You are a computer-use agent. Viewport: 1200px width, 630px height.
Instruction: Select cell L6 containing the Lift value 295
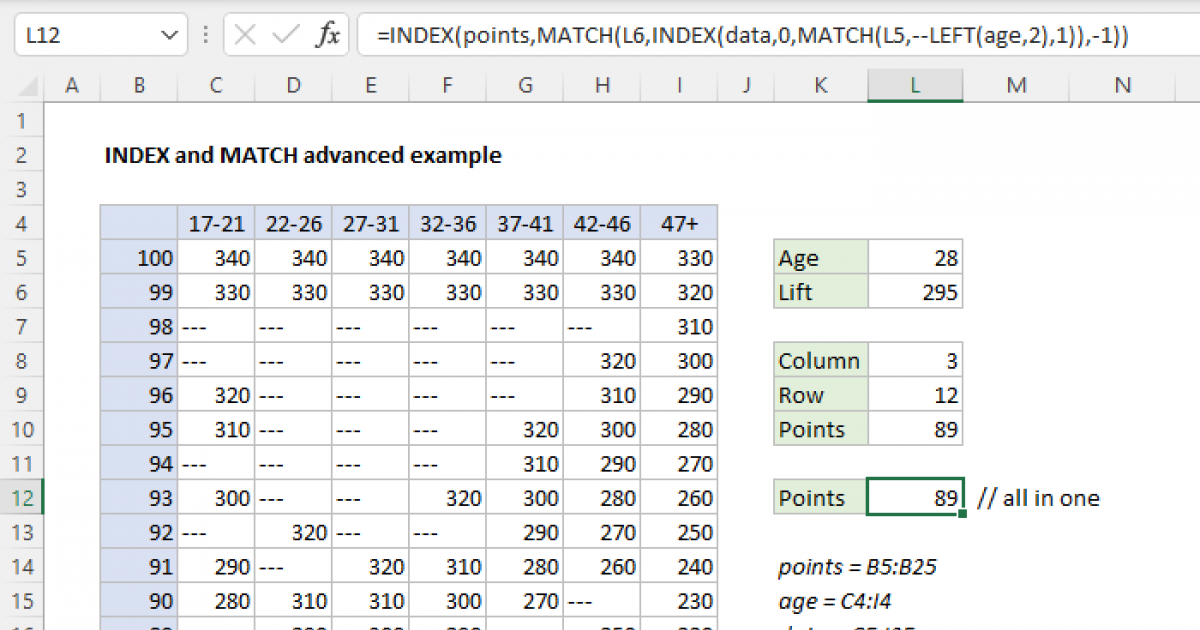[915, 292]
